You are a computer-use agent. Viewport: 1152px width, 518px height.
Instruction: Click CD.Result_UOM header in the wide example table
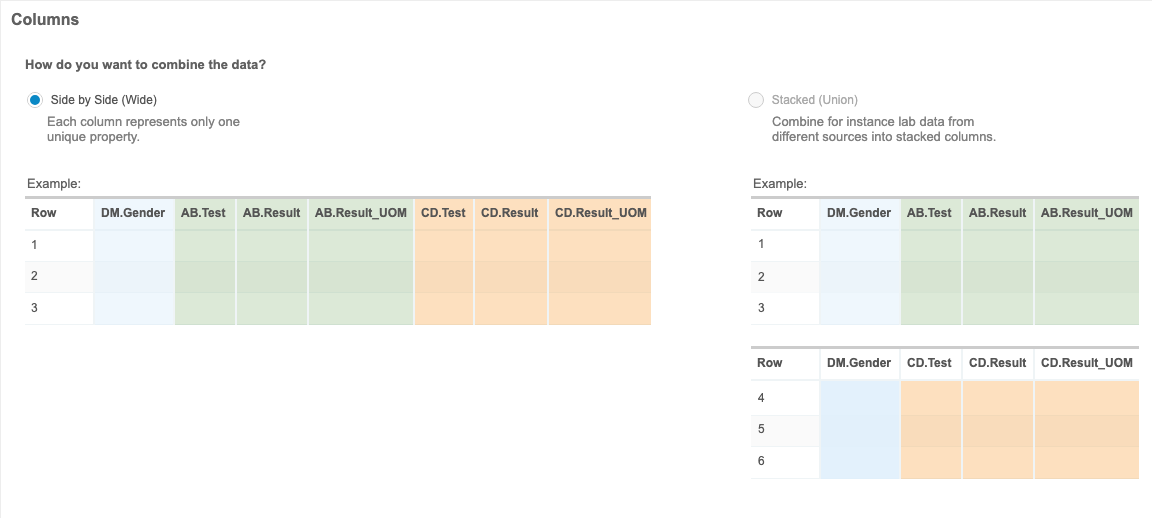[600, 213]
